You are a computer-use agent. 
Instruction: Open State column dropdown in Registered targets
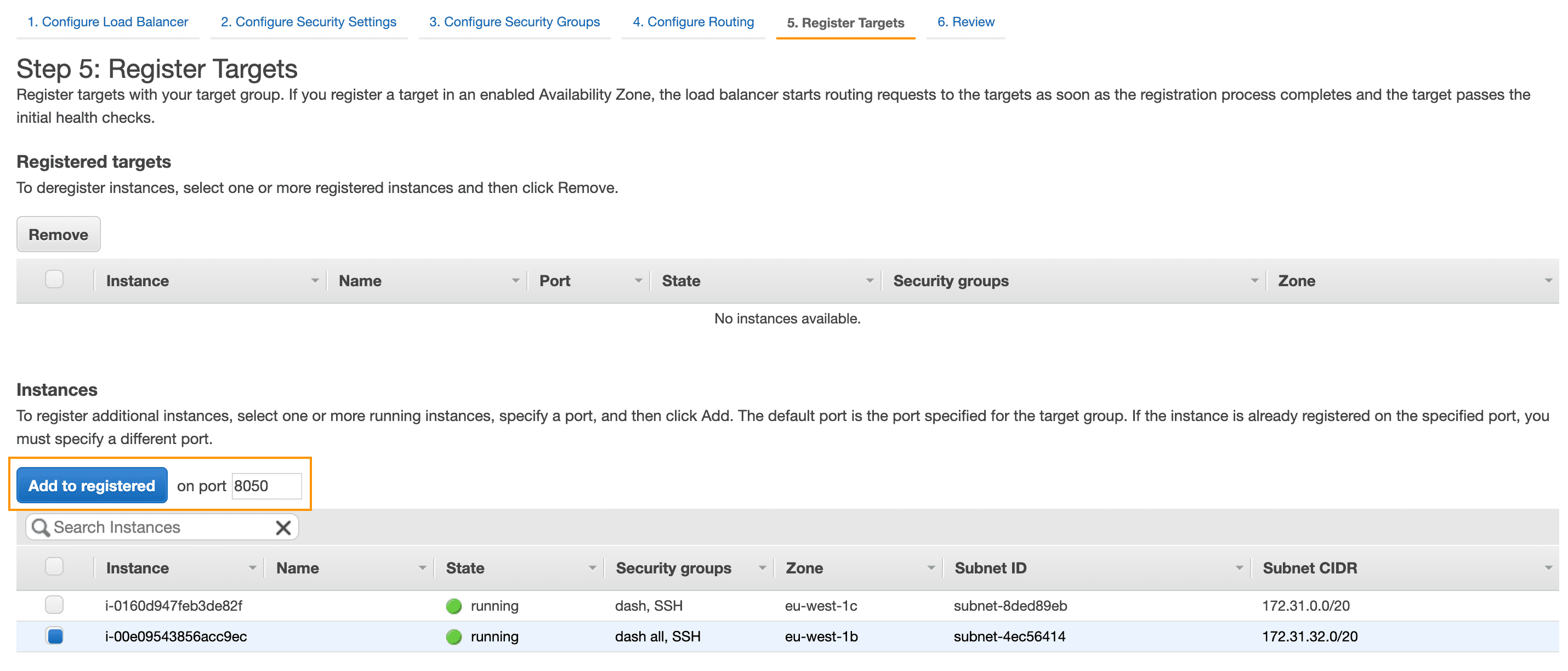(x=870, y=281)
